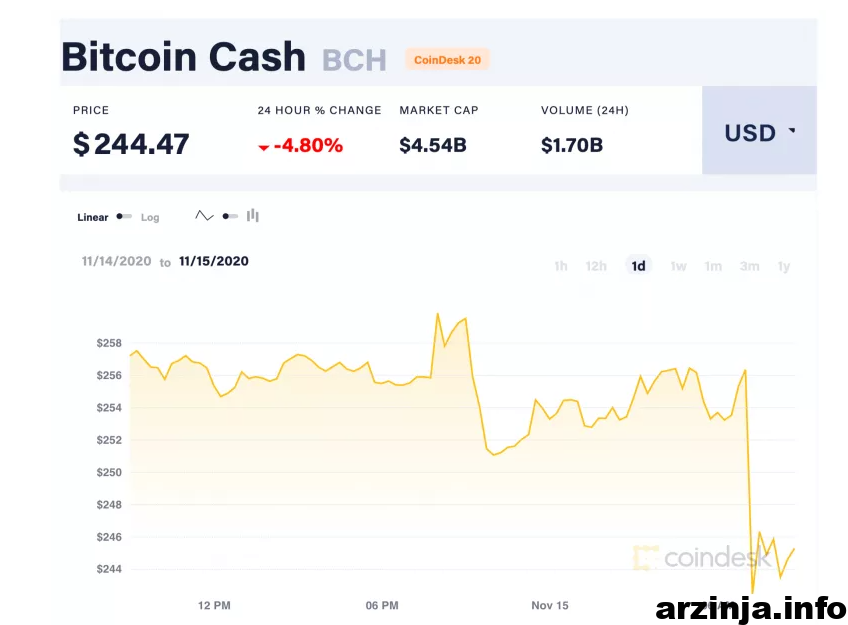Select the 1h timeframe option

[x=560, y=266]
